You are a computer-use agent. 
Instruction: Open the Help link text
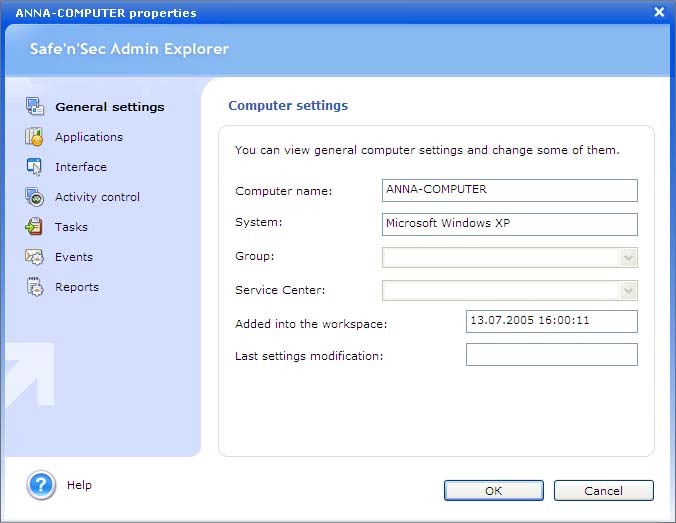[x=79, y=485]
